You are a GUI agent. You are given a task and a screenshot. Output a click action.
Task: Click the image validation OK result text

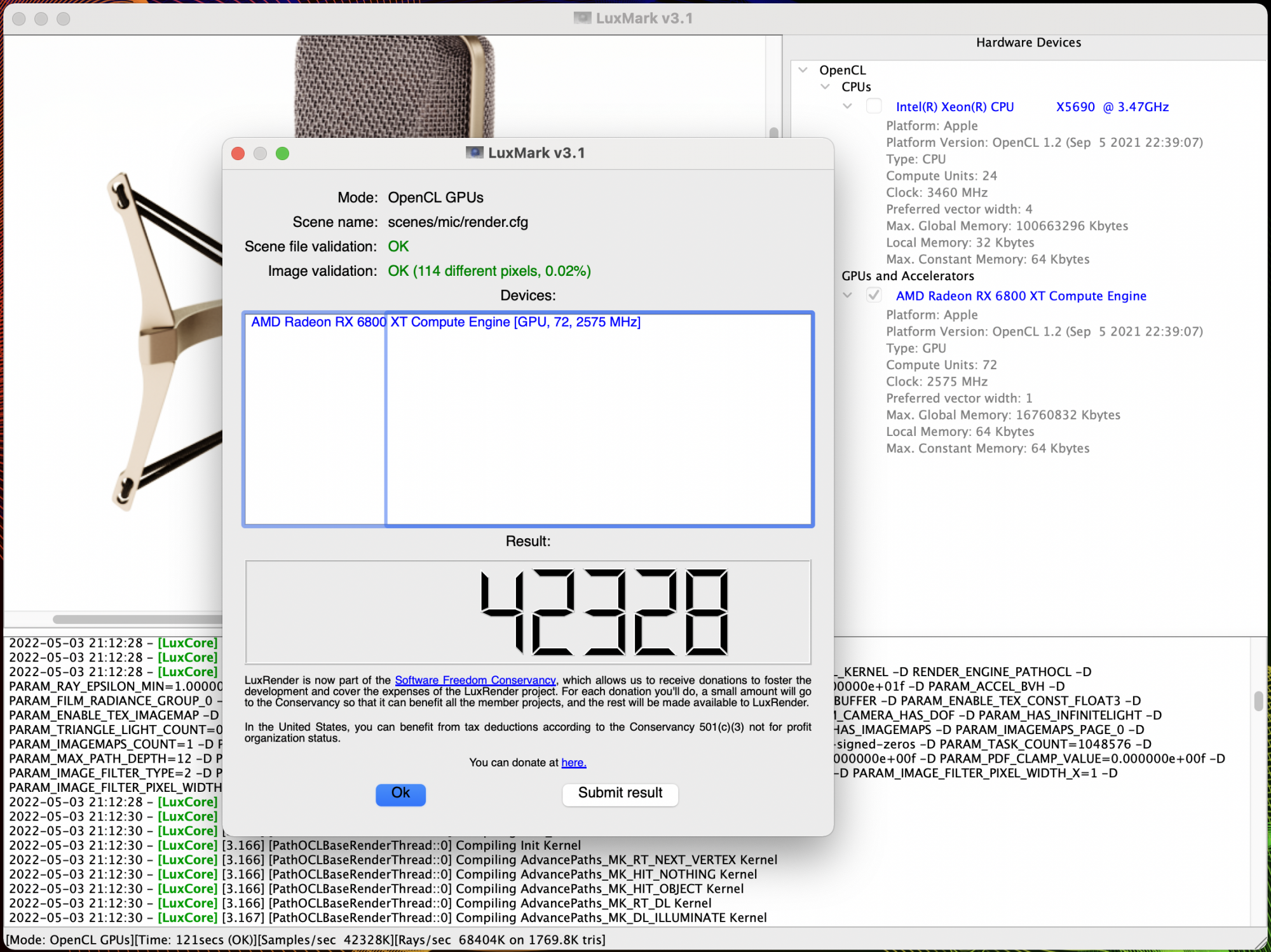(489, 271)
